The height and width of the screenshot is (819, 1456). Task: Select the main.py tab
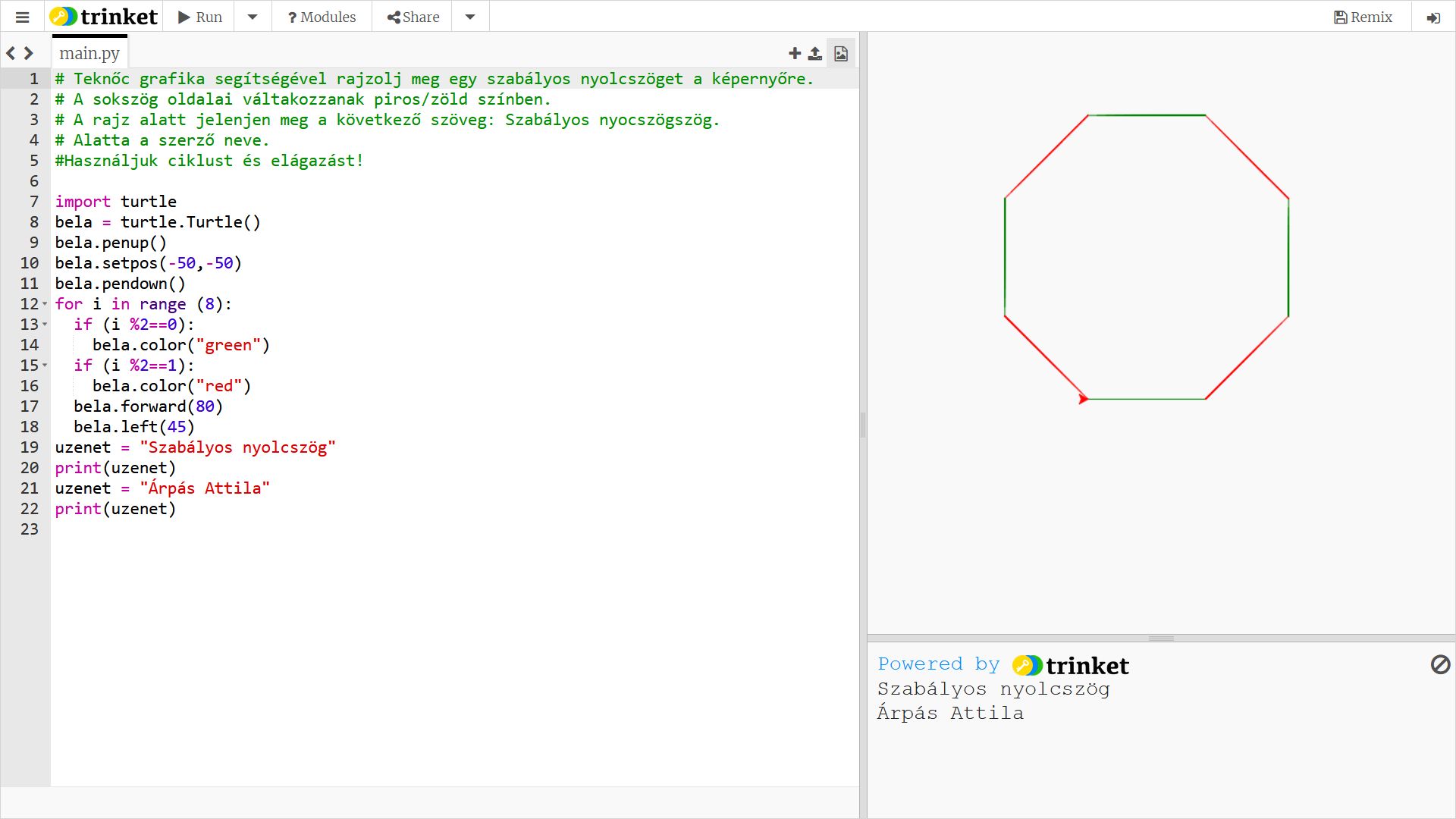click(x=89, y=53)
